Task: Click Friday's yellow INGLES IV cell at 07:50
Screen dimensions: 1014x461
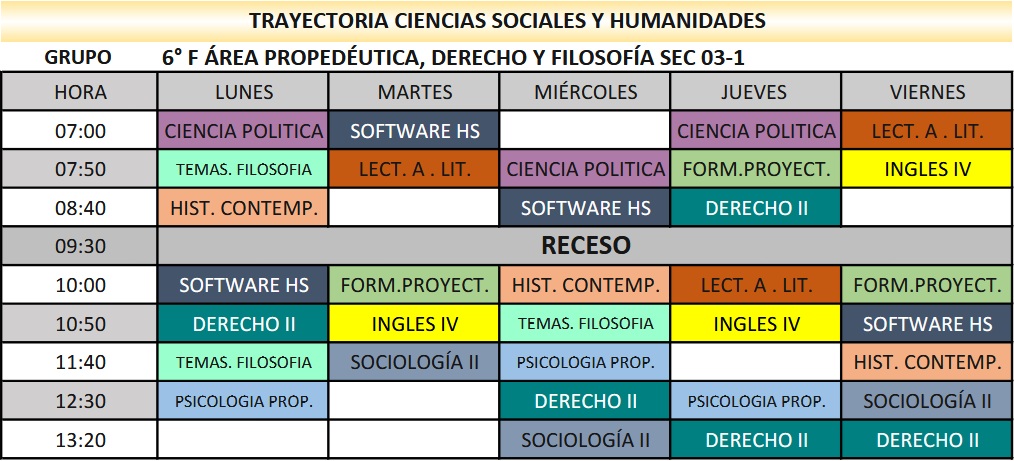Action: [927, 169]
